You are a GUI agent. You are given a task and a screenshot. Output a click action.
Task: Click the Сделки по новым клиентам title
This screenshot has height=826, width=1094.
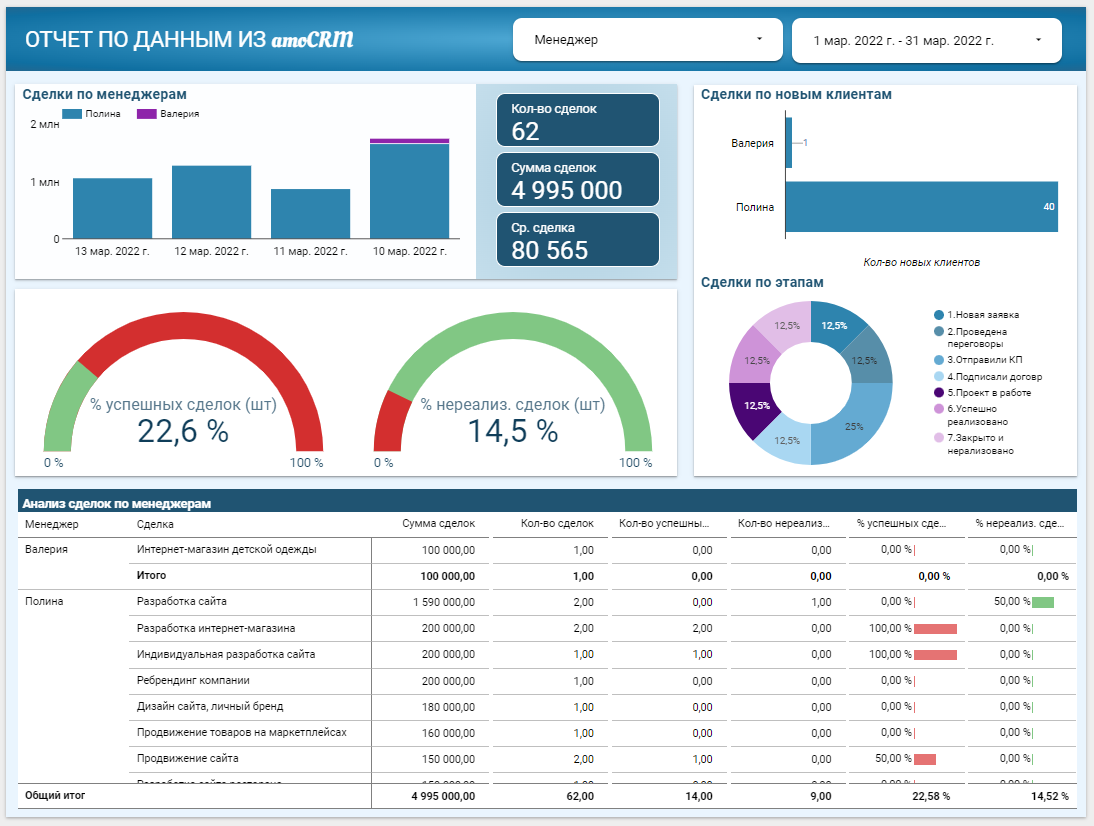(x=796, y=94)
